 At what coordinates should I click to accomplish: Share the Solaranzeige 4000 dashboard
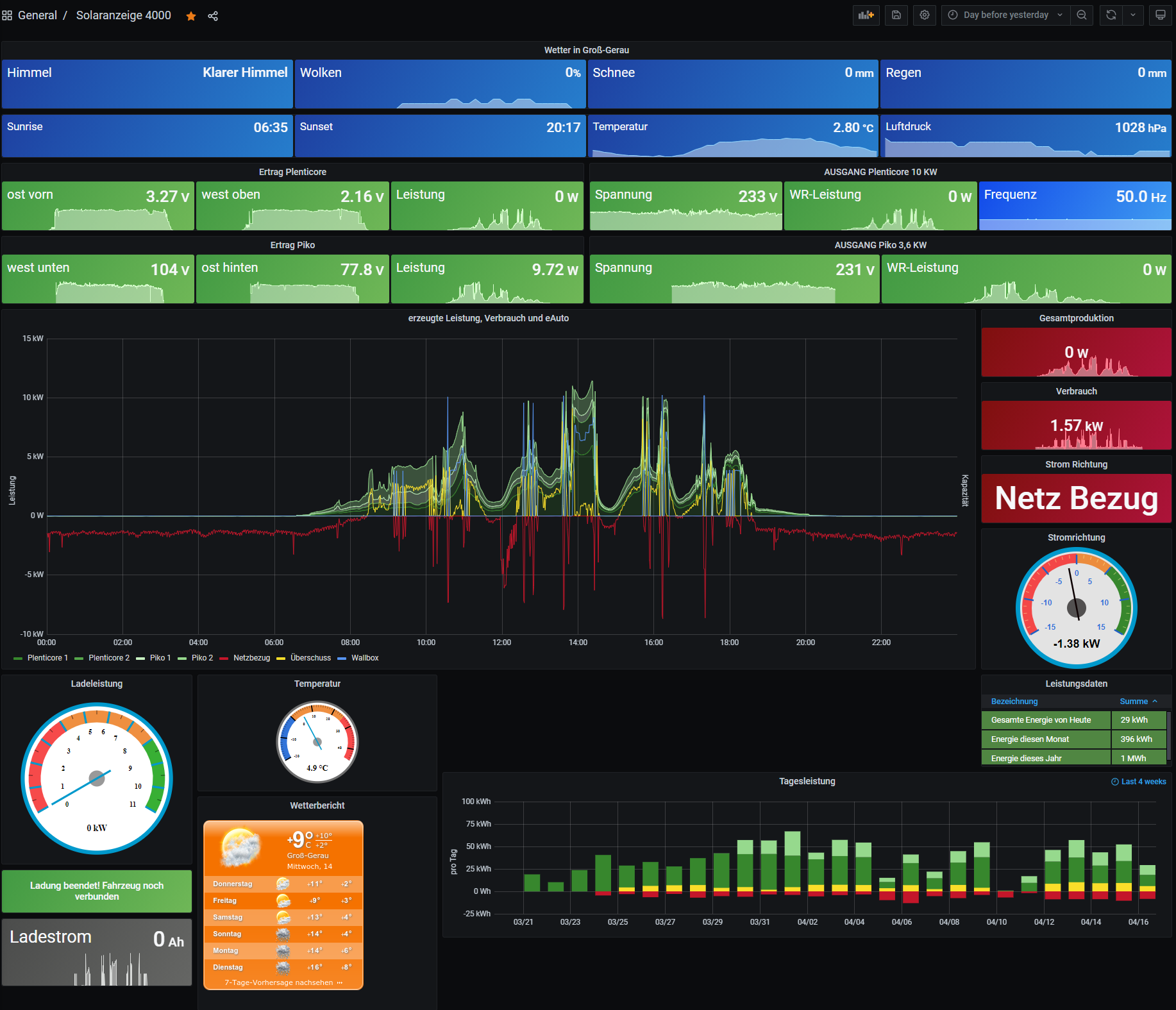[213, 16]
